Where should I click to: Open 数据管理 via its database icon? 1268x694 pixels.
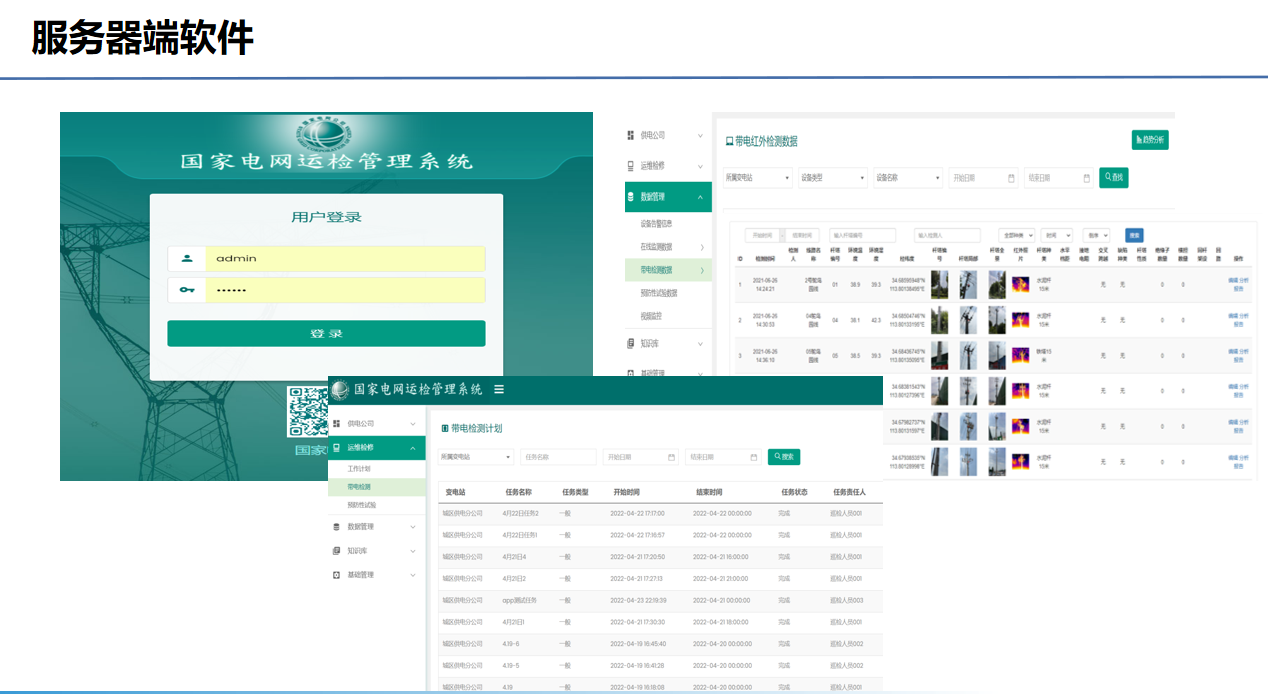click(630, 196)
